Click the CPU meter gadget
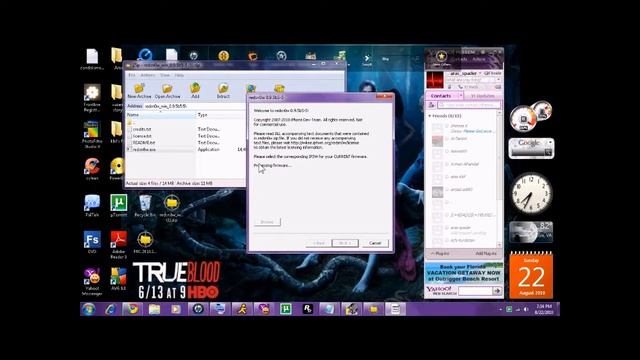The image size is (640, 360). pos(531,116)
